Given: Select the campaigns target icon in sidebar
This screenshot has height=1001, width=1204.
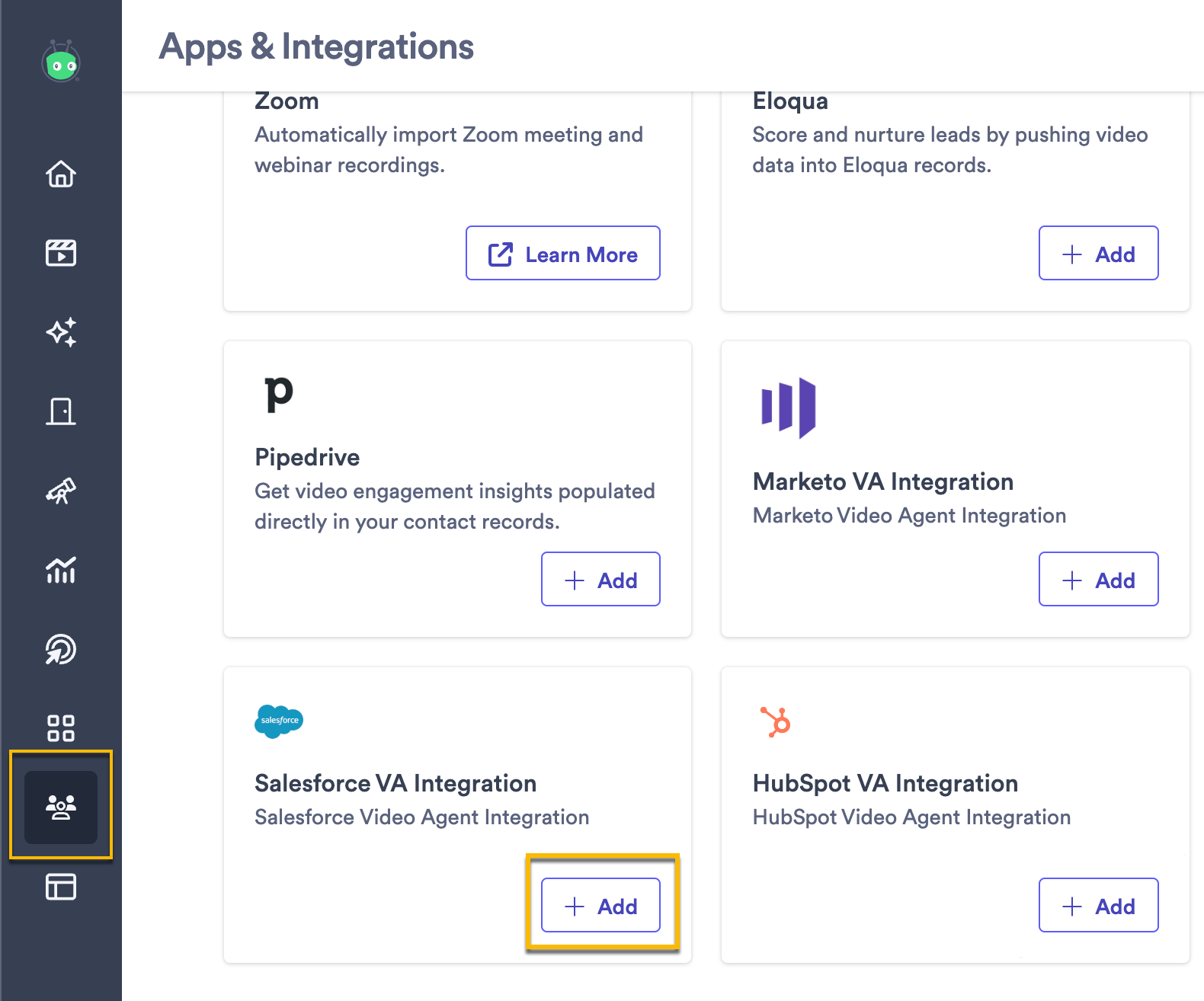Looking at the screenshot, I should 62,649.
